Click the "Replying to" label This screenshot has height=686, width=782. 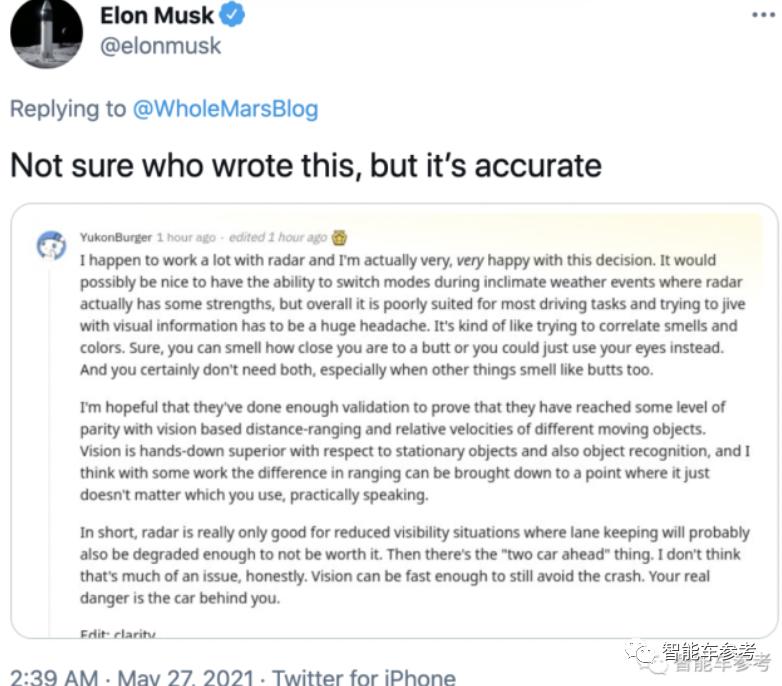tap(68, 109)
